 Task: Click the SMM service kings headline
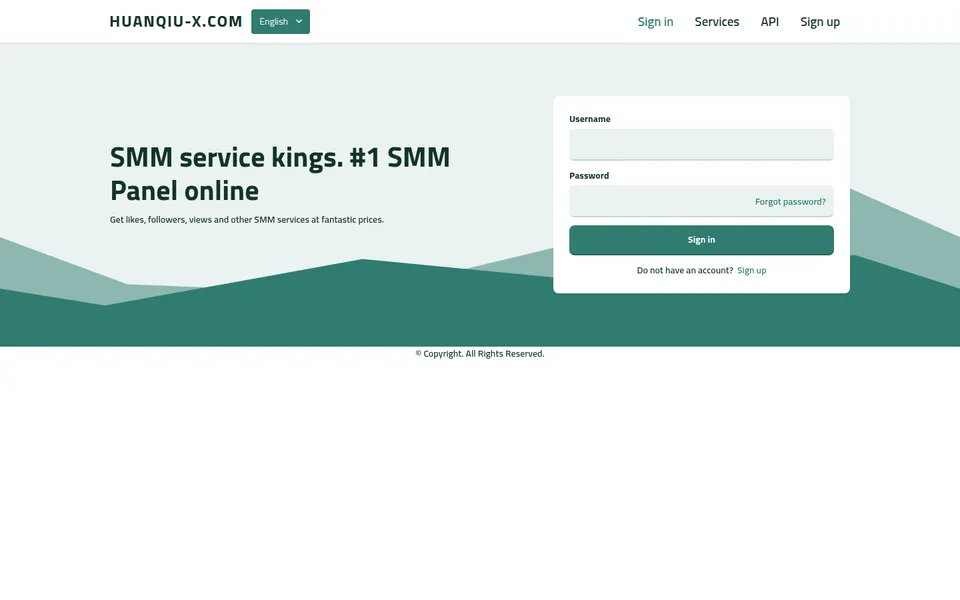tap(280, 174)
